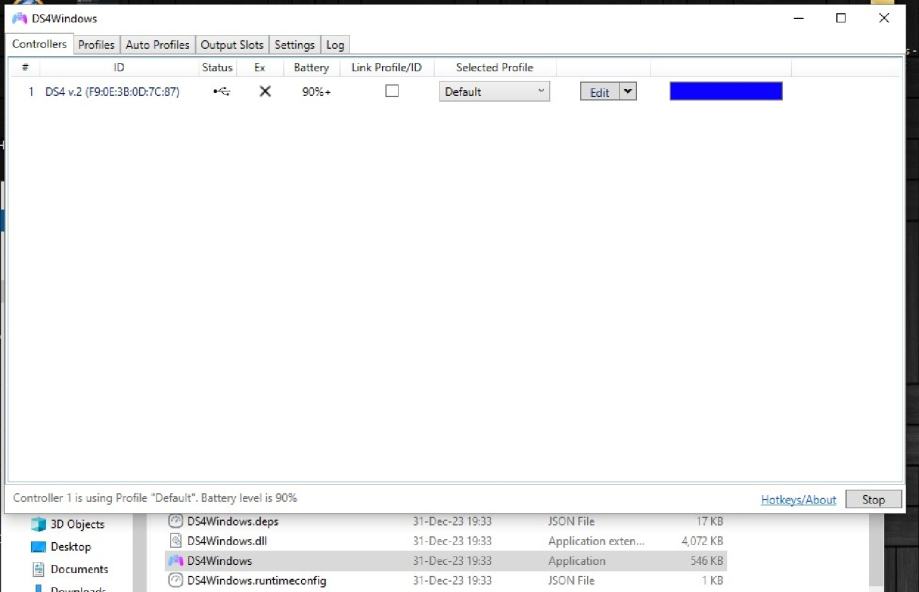Image resolution: width=919 pixels, height=592 pixels.
Task: View the Log tab
Action: pos(335,45)
